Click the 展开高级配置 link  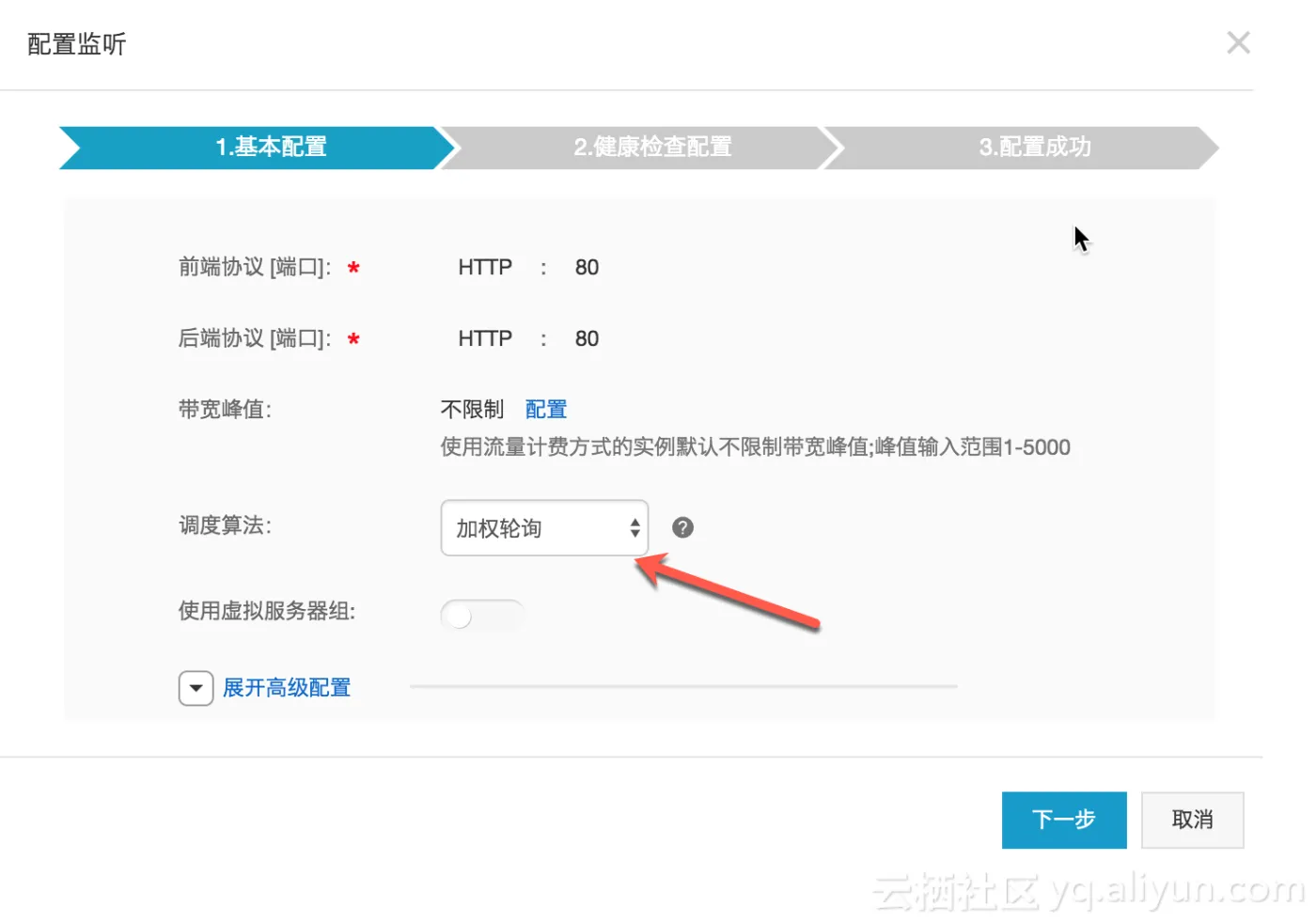pos(287,688)
